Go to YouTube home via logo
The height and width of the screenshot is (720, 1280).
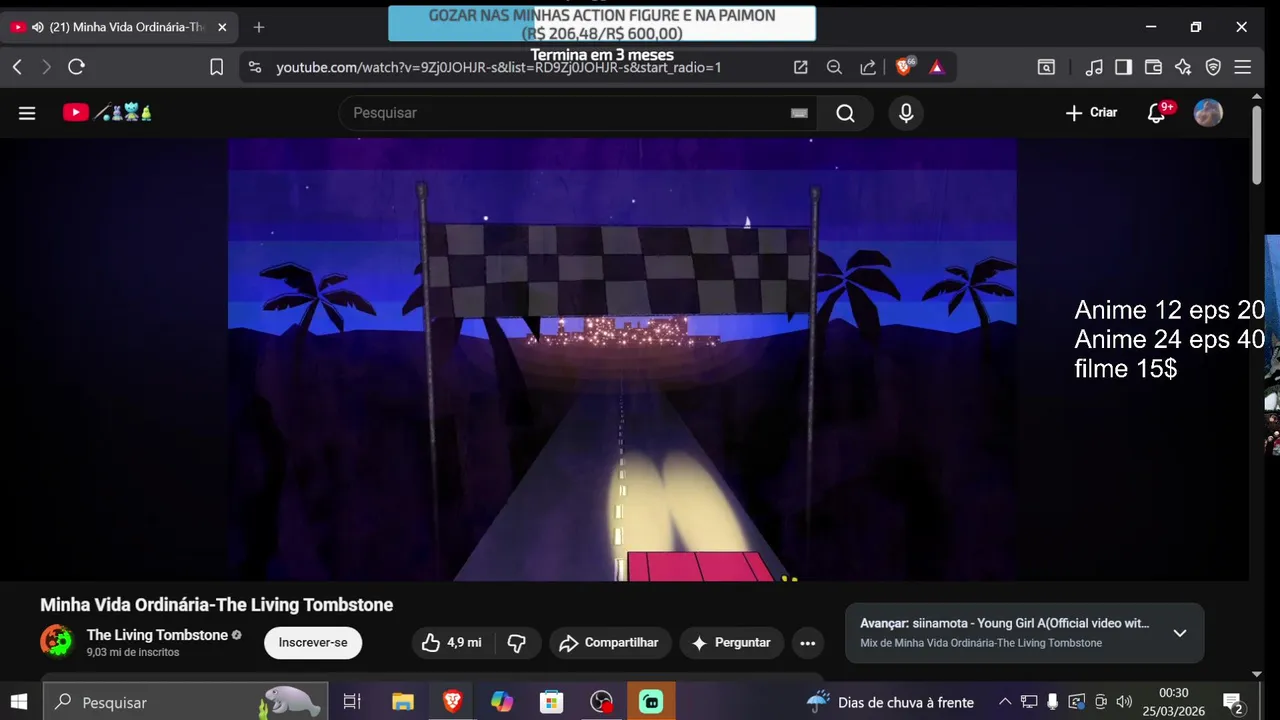point(107,113)
